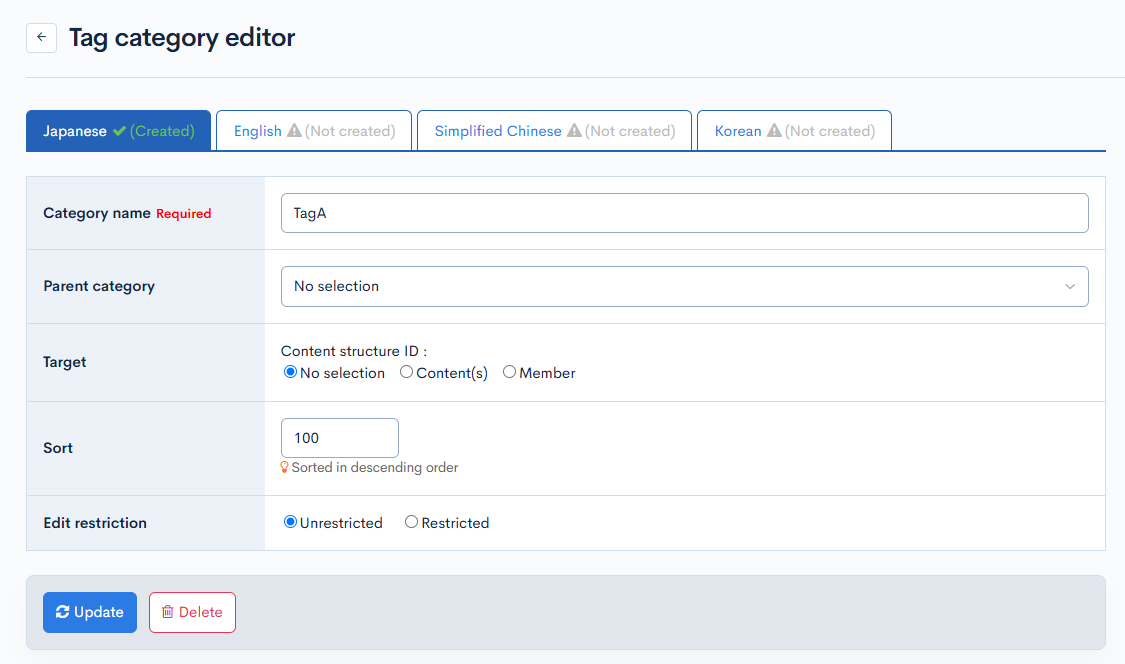Click into the Category name text field
The image size is (1125, 664).
point(684,213)
